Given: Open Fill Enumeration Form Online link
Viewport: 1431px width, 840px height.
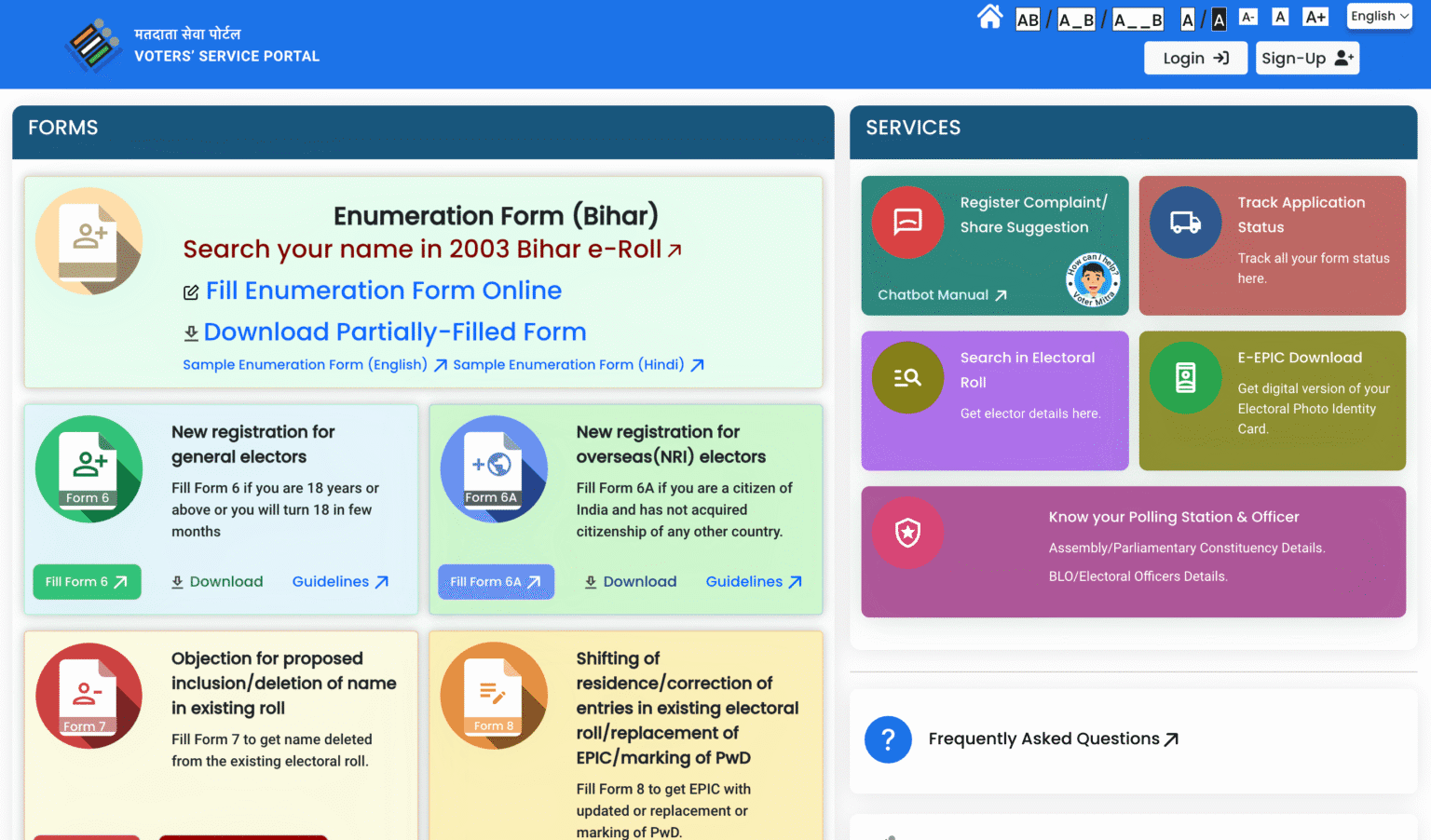Looking at the screenshot, I should (383, 291).
